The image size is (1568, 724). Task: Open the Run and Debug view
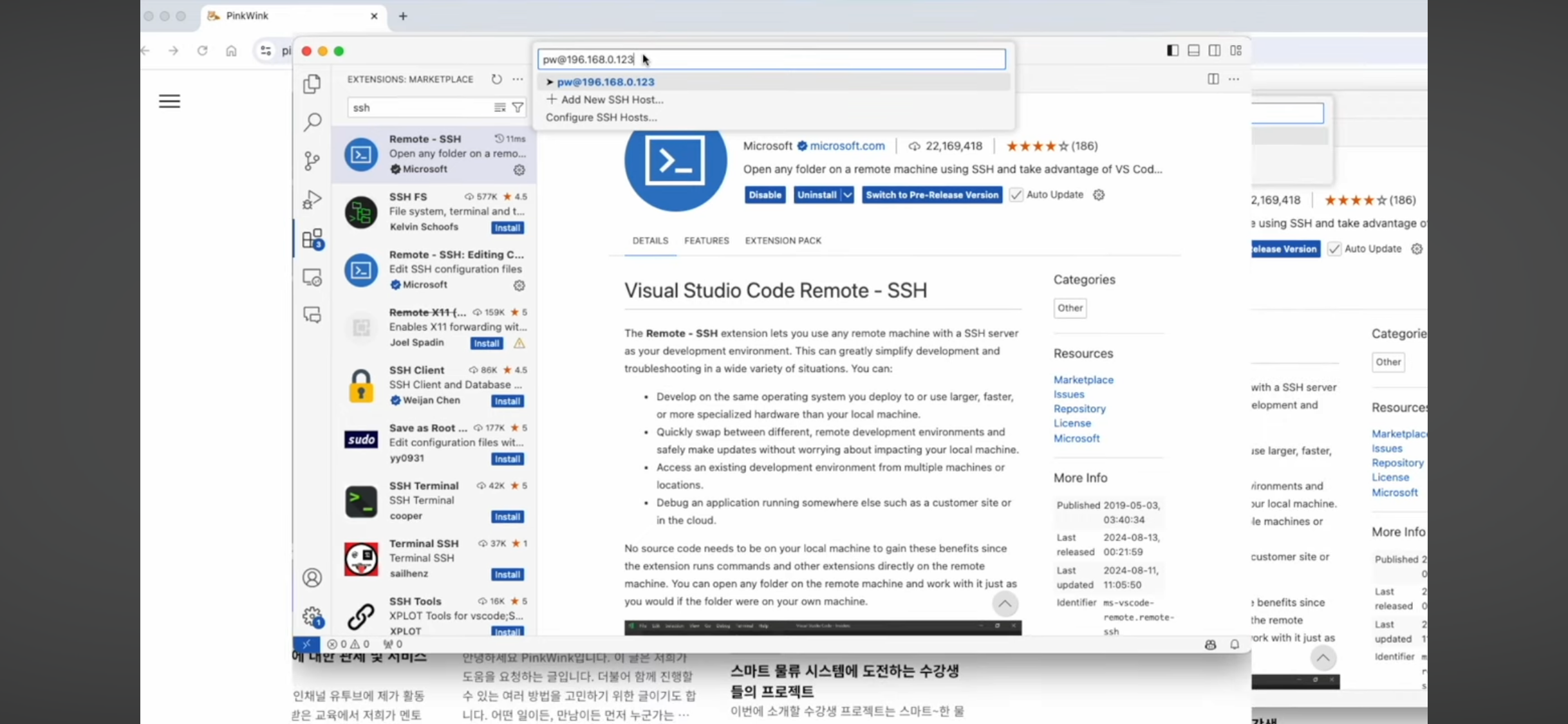[312, 200]
